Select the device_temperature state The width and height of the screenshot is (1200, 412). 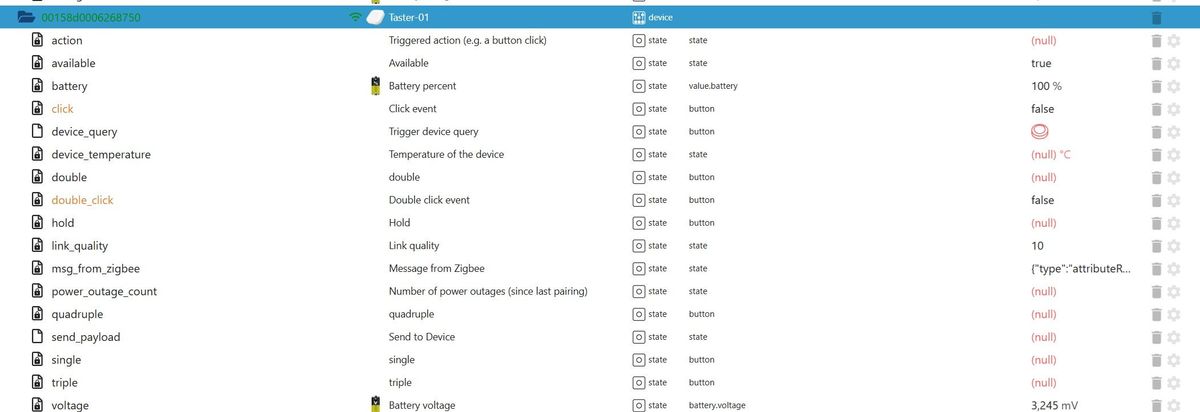(101, 155)
